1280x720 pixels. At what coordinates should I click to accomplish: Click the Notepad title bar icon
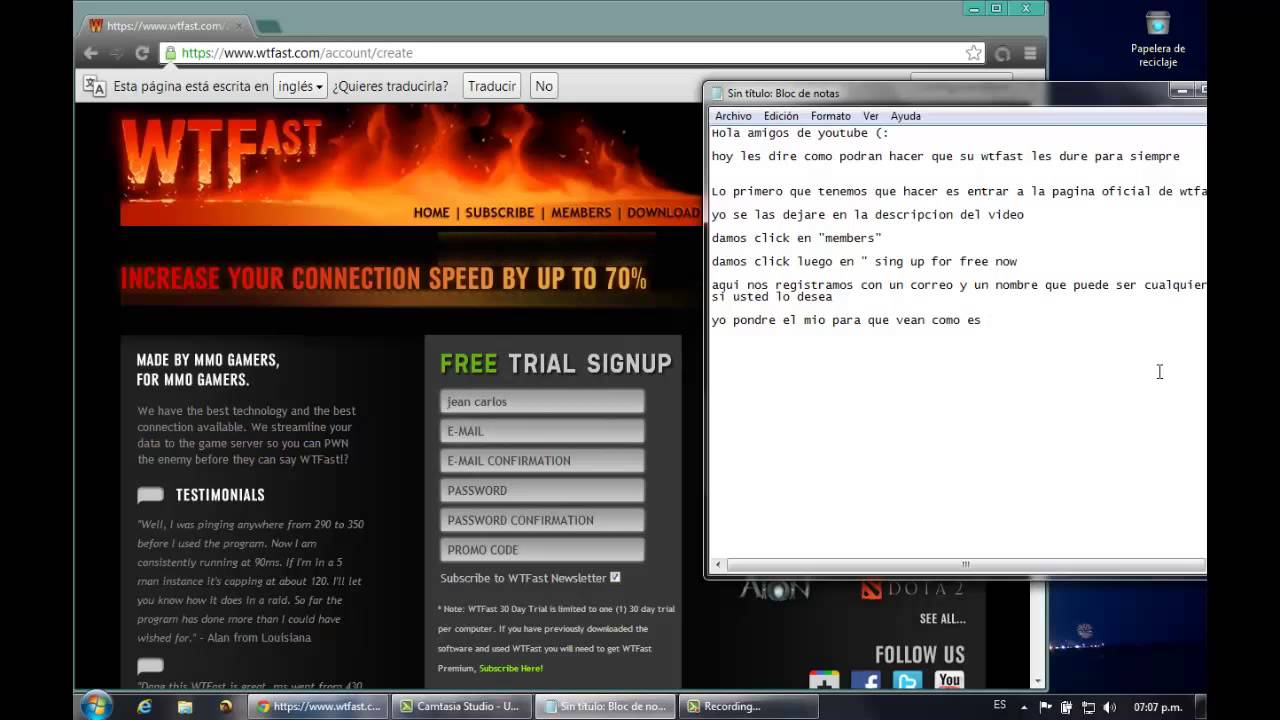tap(716, 93)
